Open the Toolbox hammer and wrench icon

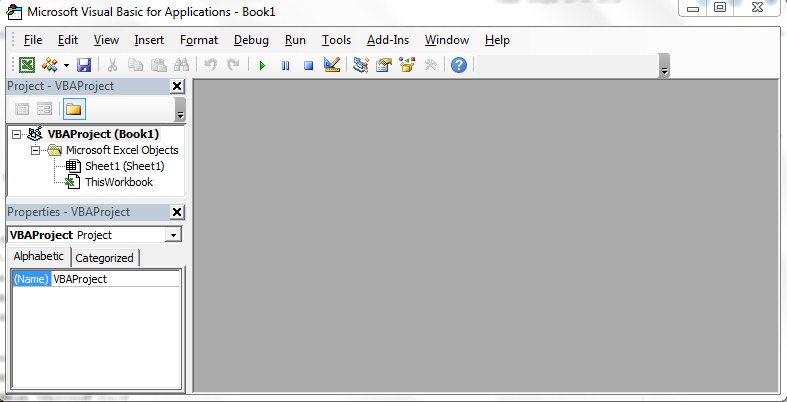[431, 65]
